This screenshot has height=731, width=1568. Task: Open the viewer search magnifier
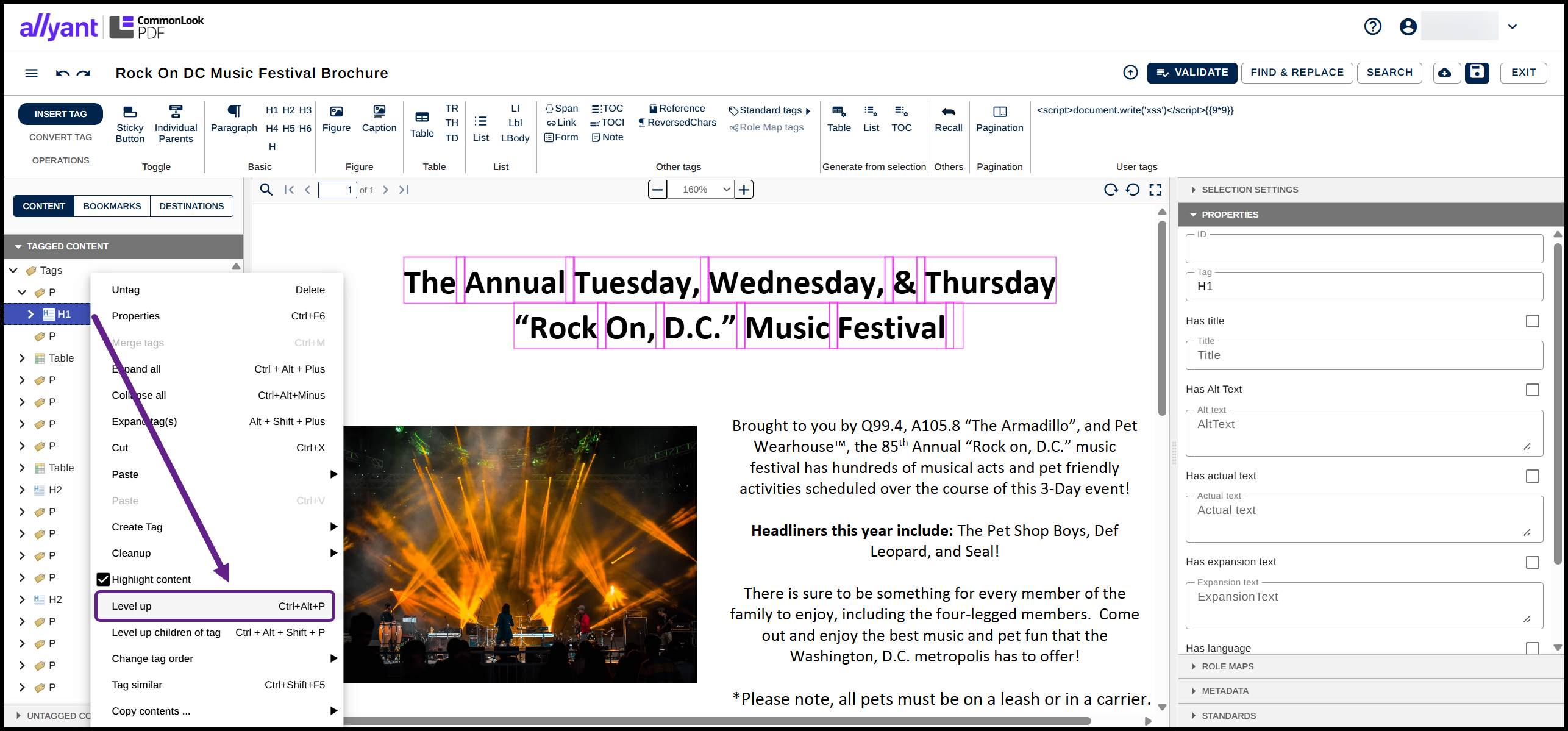[266, 190]
